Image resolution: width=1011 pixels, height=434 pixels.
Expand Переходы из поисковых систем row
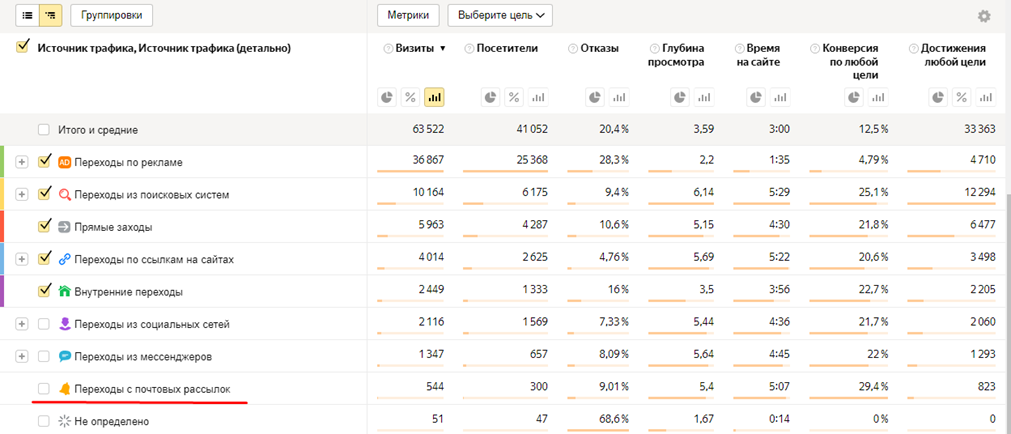click(x=22, y=194)
